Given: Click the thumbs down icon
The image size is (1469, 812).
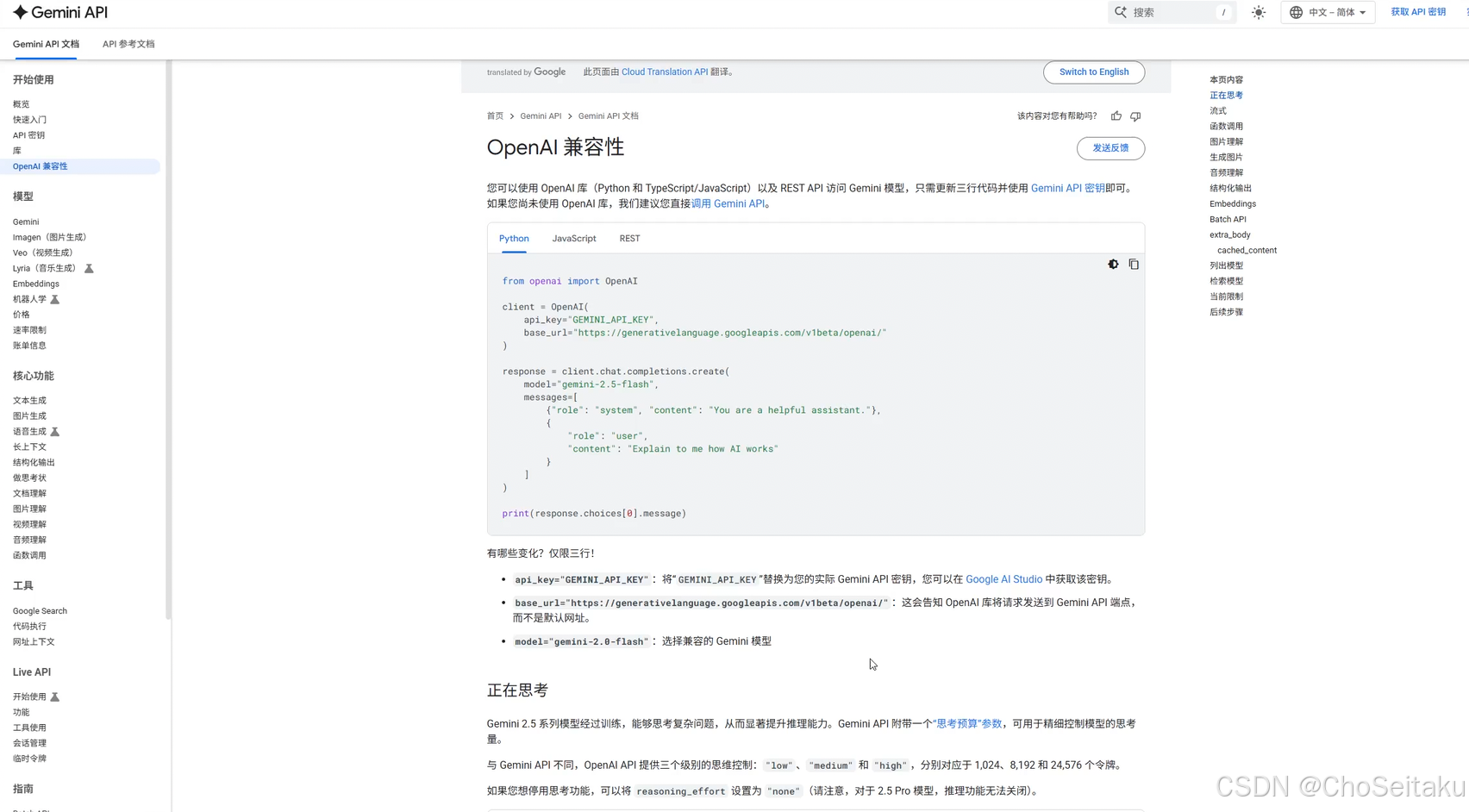Looking at the screenshot, I should tap(1135, 116).
